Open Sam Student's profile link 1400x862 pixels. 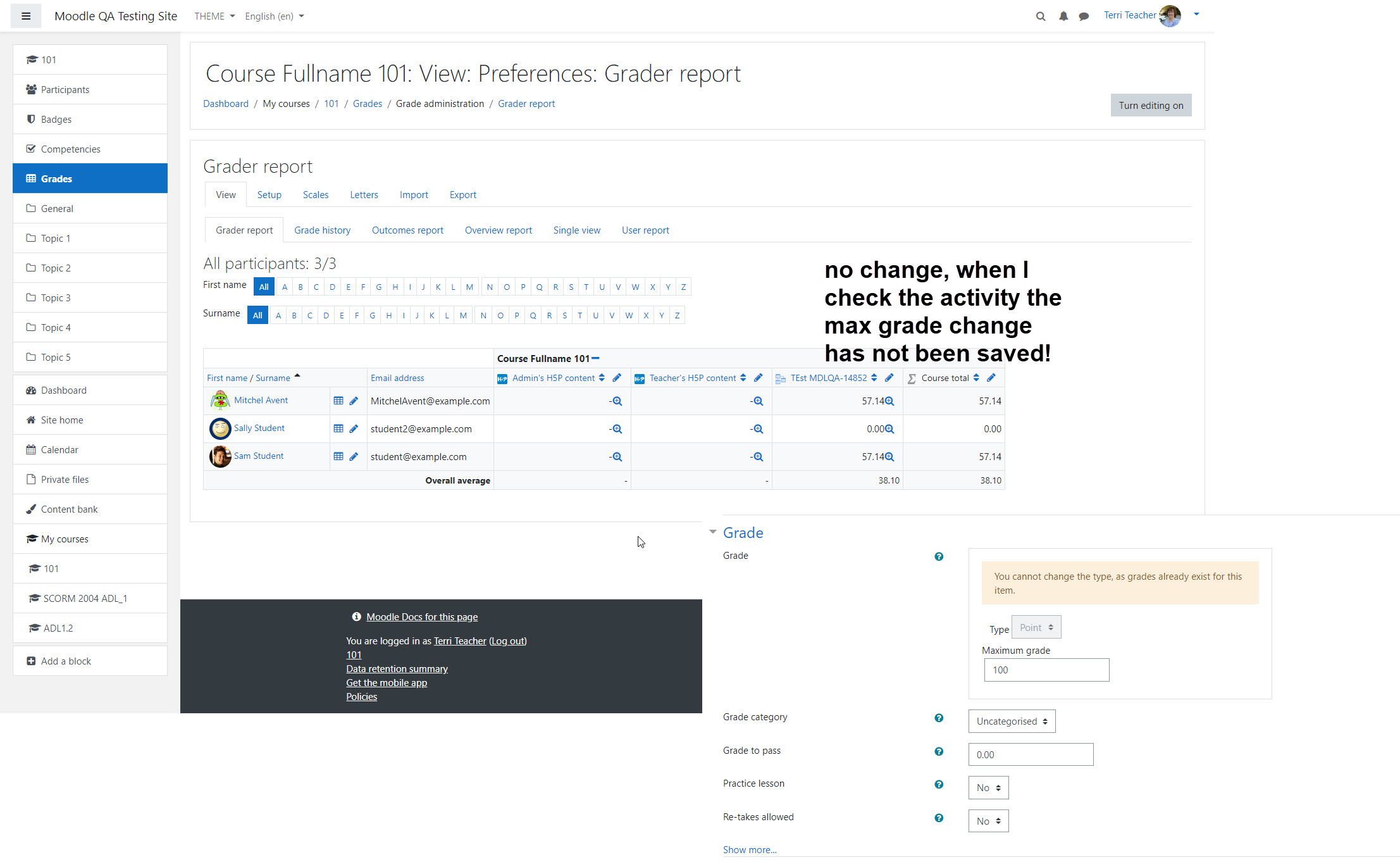pyautogui.click(x=258, y=456)
